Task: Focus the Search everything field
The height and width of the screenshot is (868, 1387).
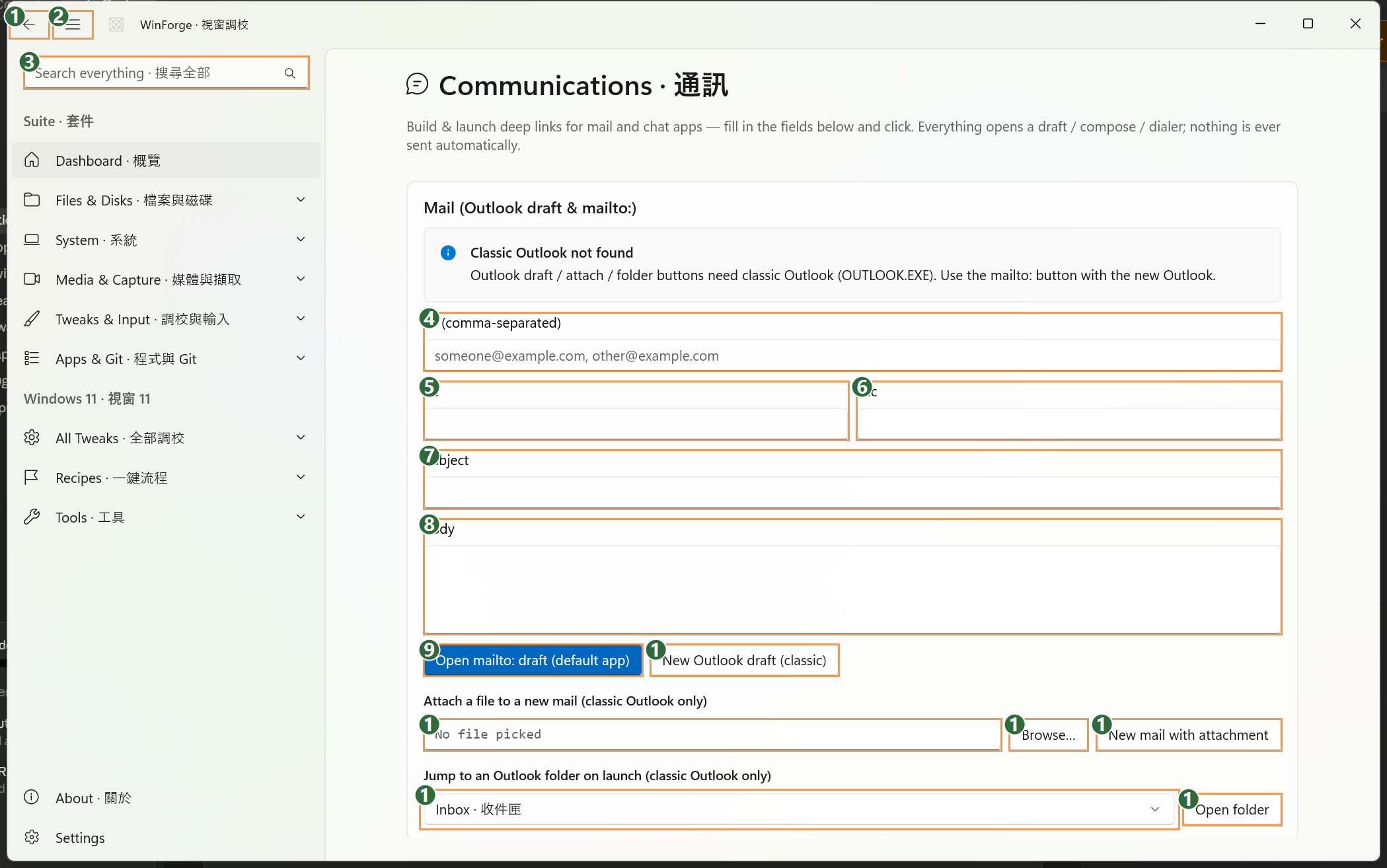Action: 166,73
